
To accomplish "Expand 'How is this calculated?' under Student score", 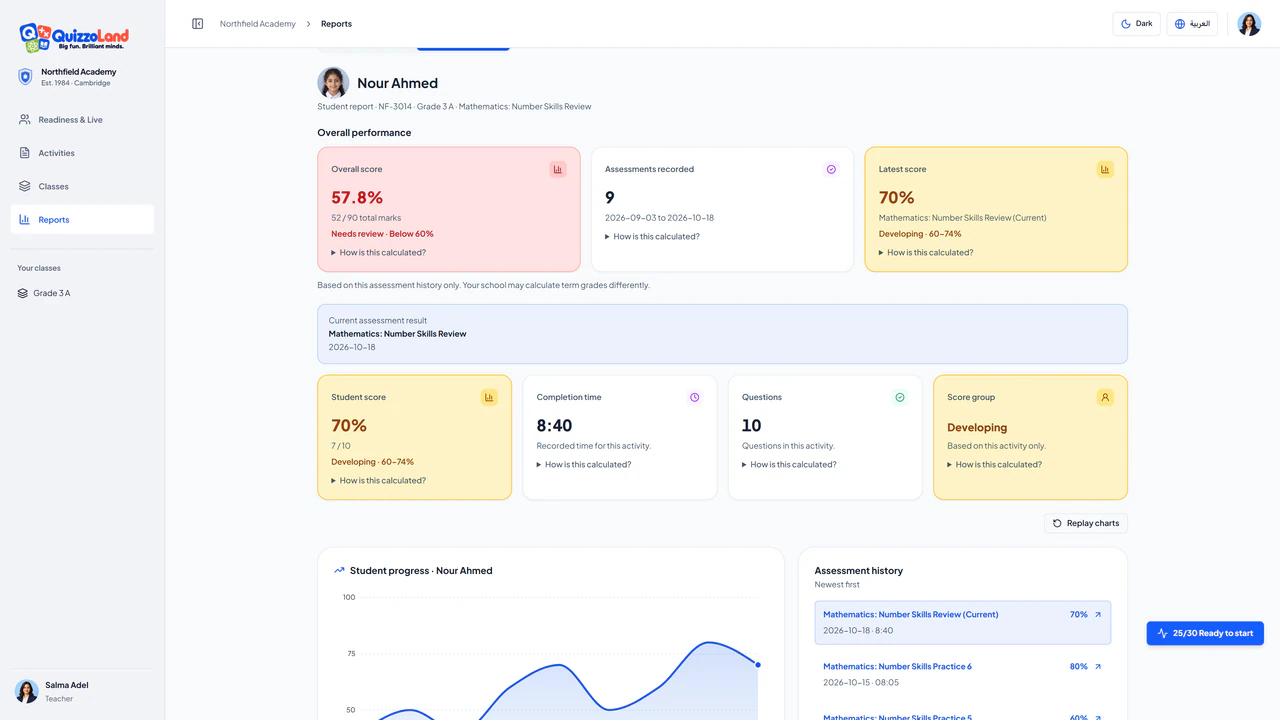I will 379,481.
